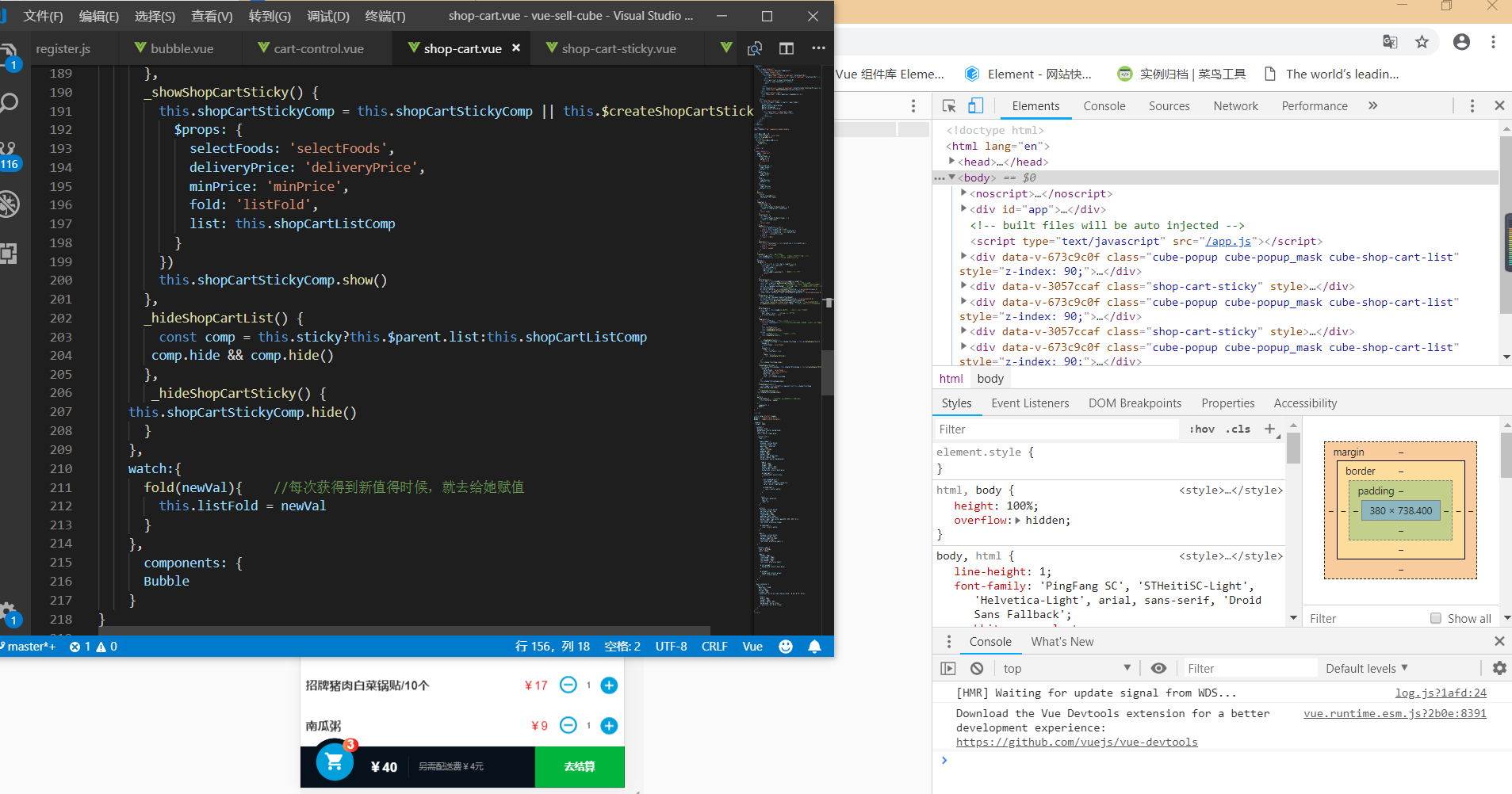Open the clear console icon

click(x=977, y=669)
